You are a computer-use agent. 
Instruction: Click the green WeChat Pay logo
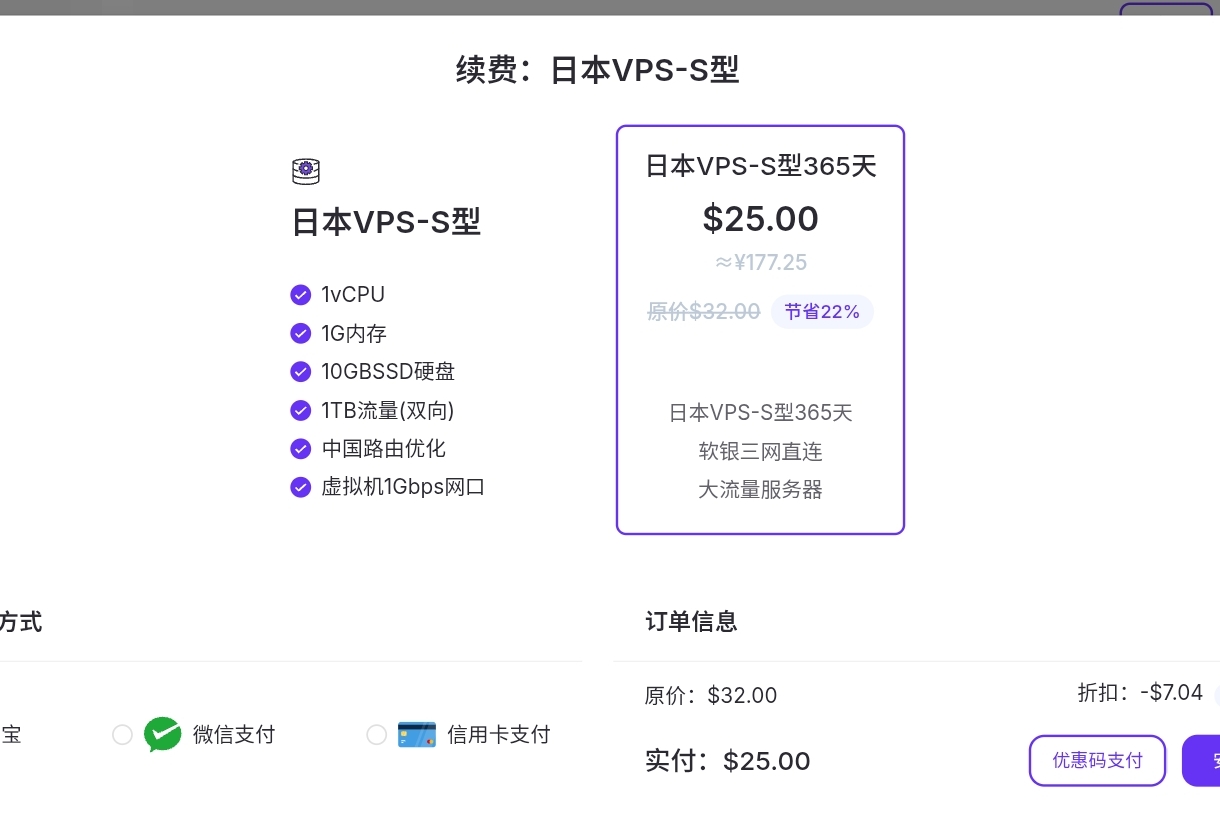pyautogui.click(x=162, y=735)
